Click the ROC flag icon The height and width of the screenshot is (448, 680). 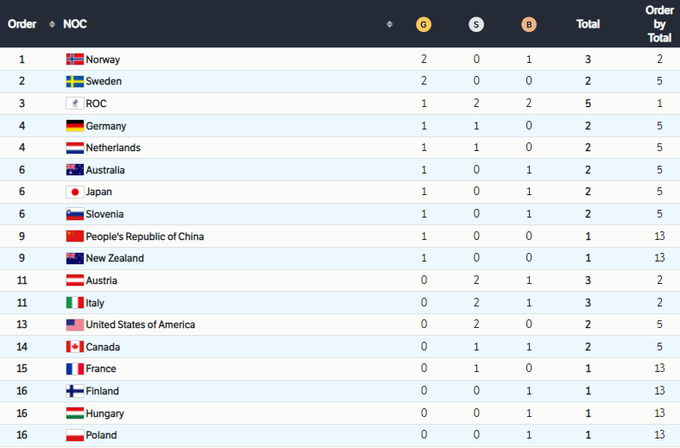pyautogui.click(x=74, y=104)
